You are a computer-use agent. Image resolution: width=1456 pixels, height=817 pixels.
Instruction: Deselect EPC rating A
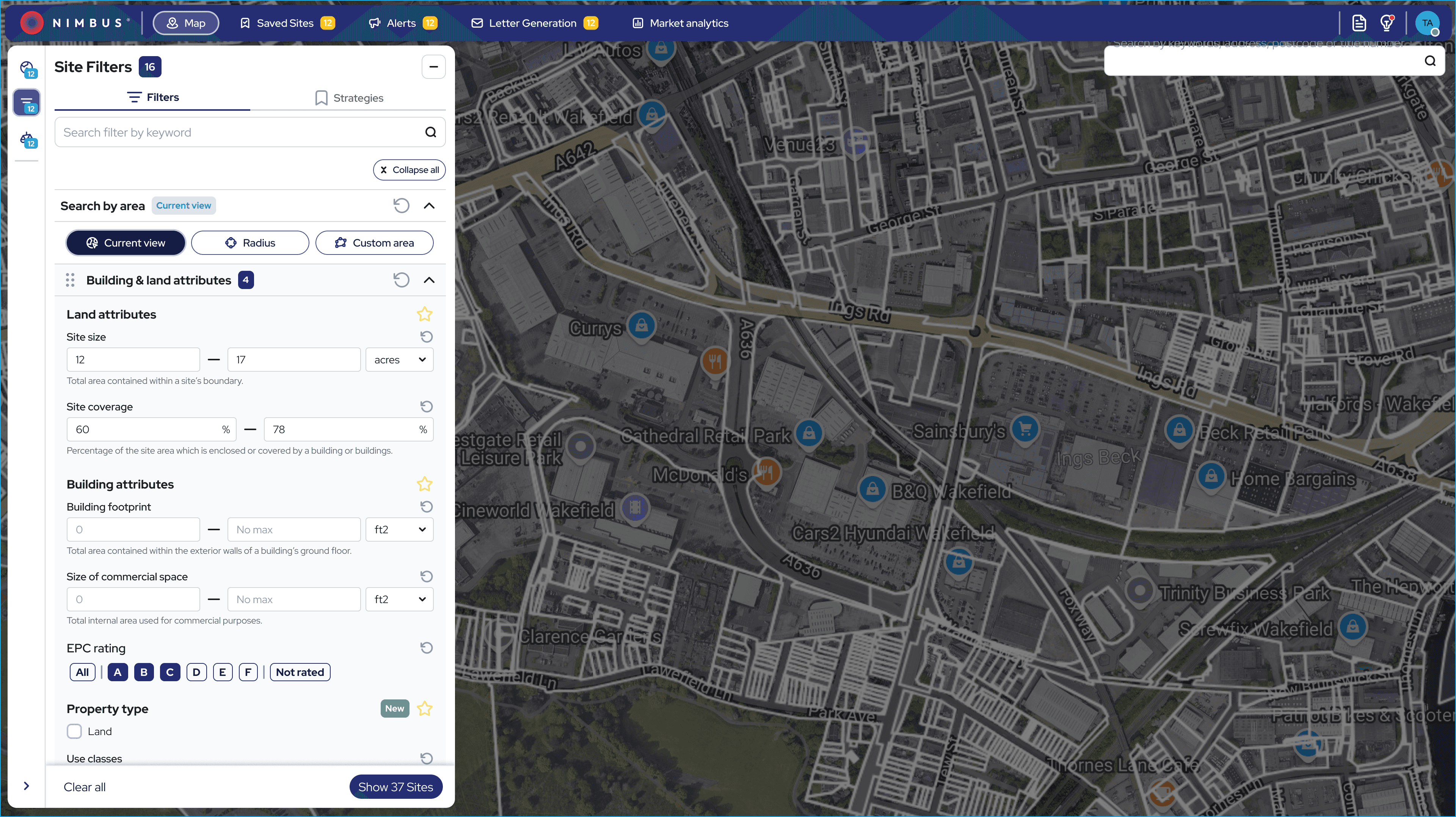click(118, 672)
